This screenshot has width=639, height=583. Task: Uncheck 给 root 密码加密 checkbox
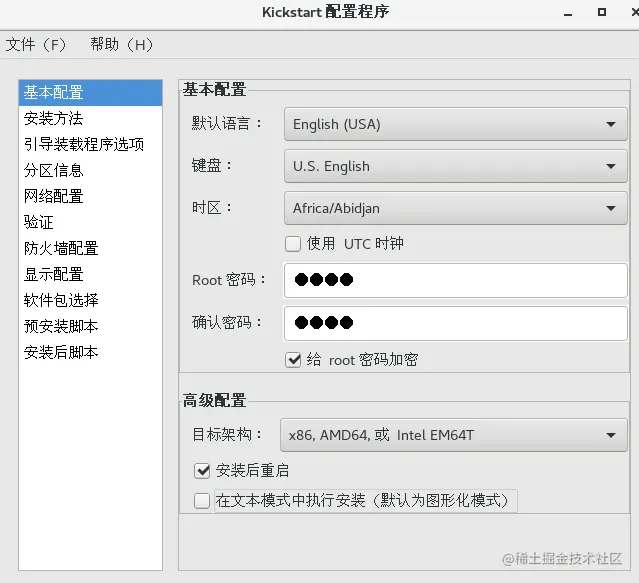coord(293,360)
